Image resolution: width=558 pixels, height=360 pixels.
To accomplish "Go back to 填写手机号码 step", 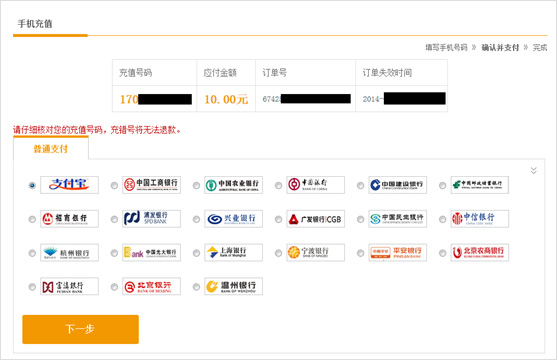I will pos(446,48).
